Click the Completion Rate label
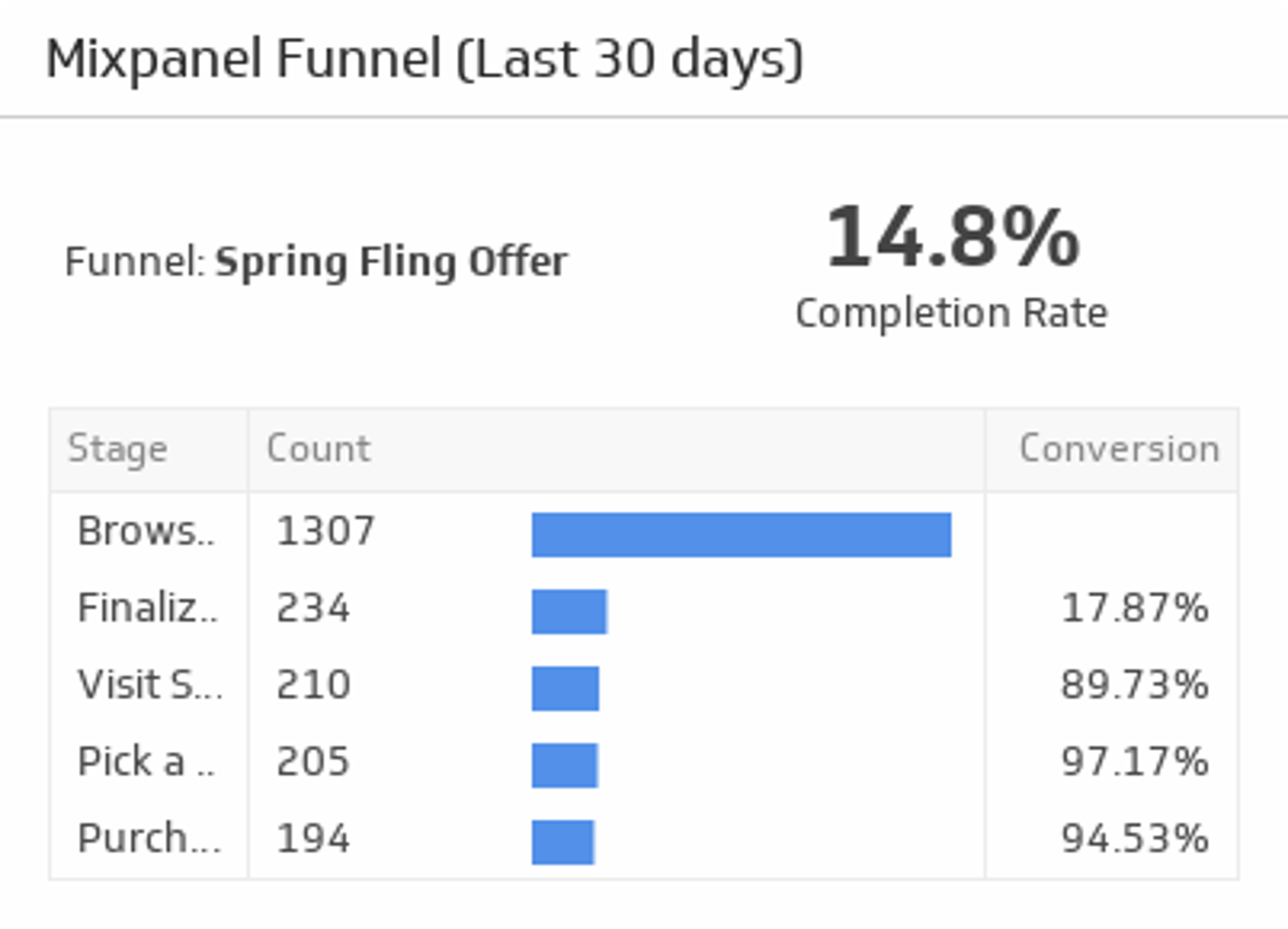 click(952, 313)
